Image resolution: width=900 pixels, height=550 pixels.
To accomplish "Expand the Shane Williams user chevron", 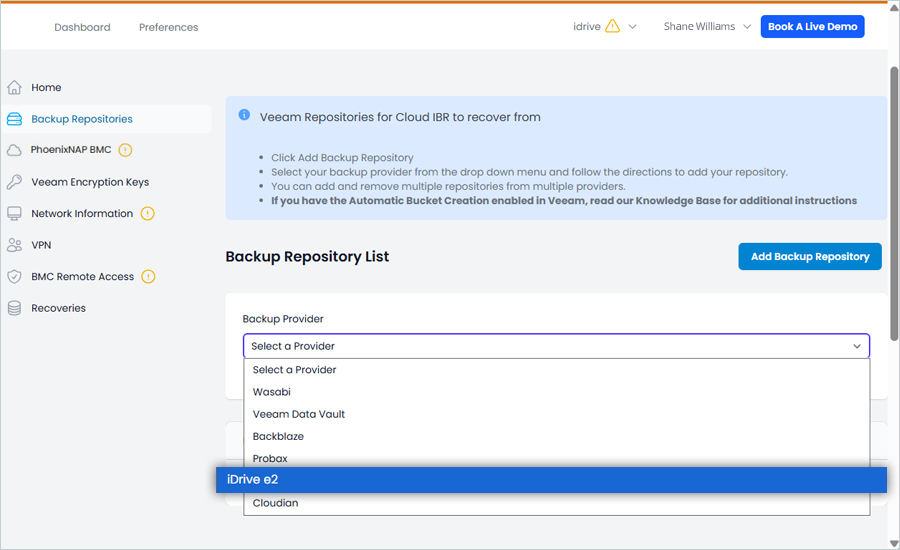I will pos(747,26).
